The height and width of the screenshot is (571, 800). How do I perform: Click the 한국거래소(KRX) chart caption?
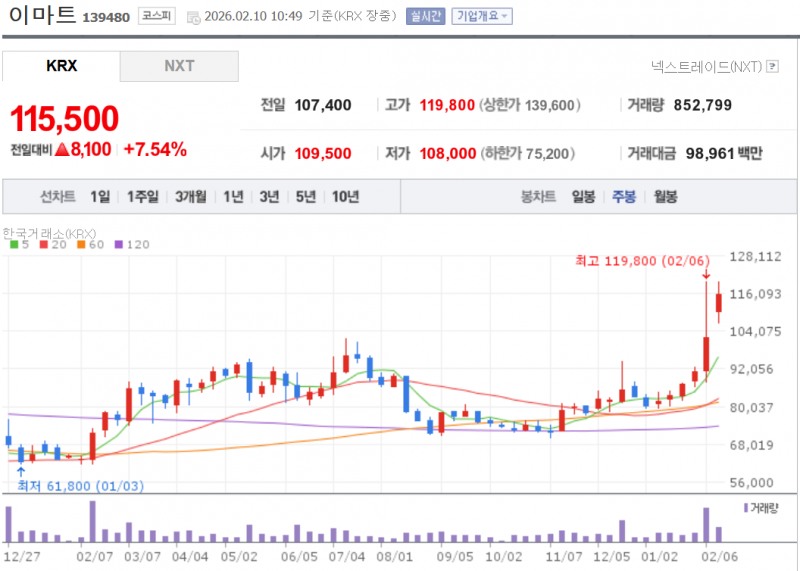coord(49,234)
